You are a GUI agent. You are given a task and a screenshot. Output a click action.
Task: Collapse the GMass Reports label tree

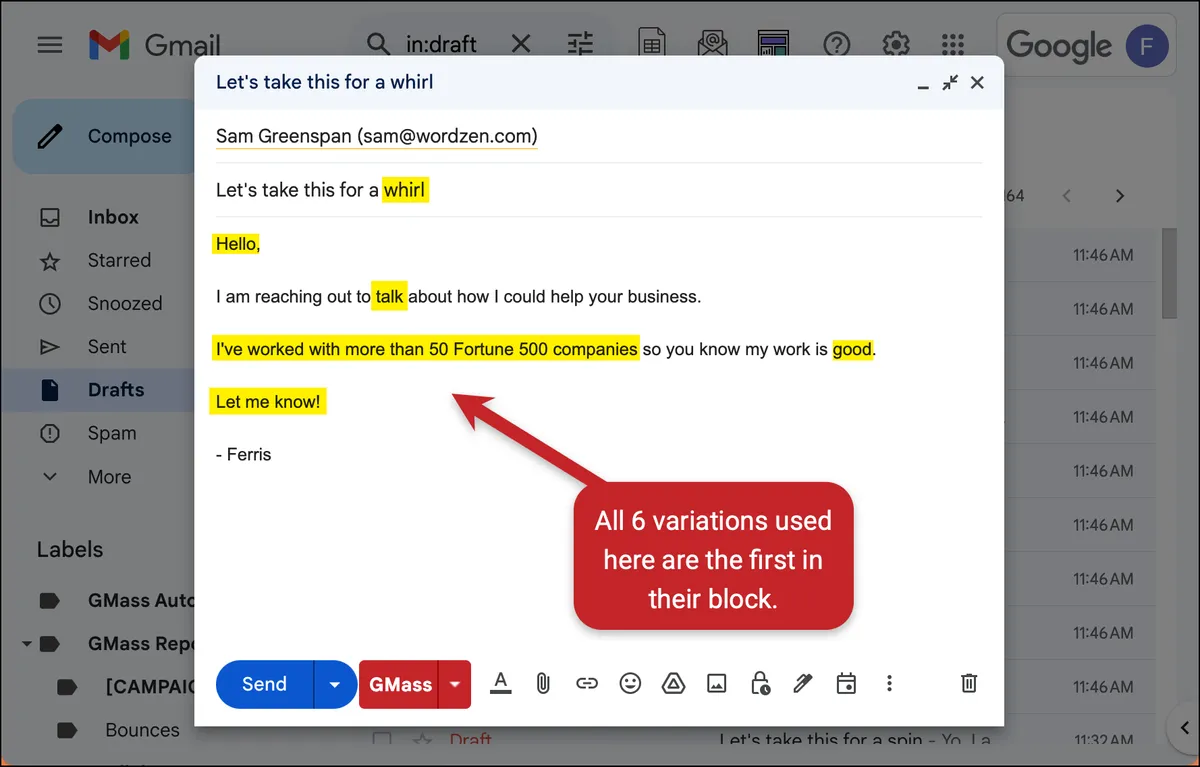[26, 644]
